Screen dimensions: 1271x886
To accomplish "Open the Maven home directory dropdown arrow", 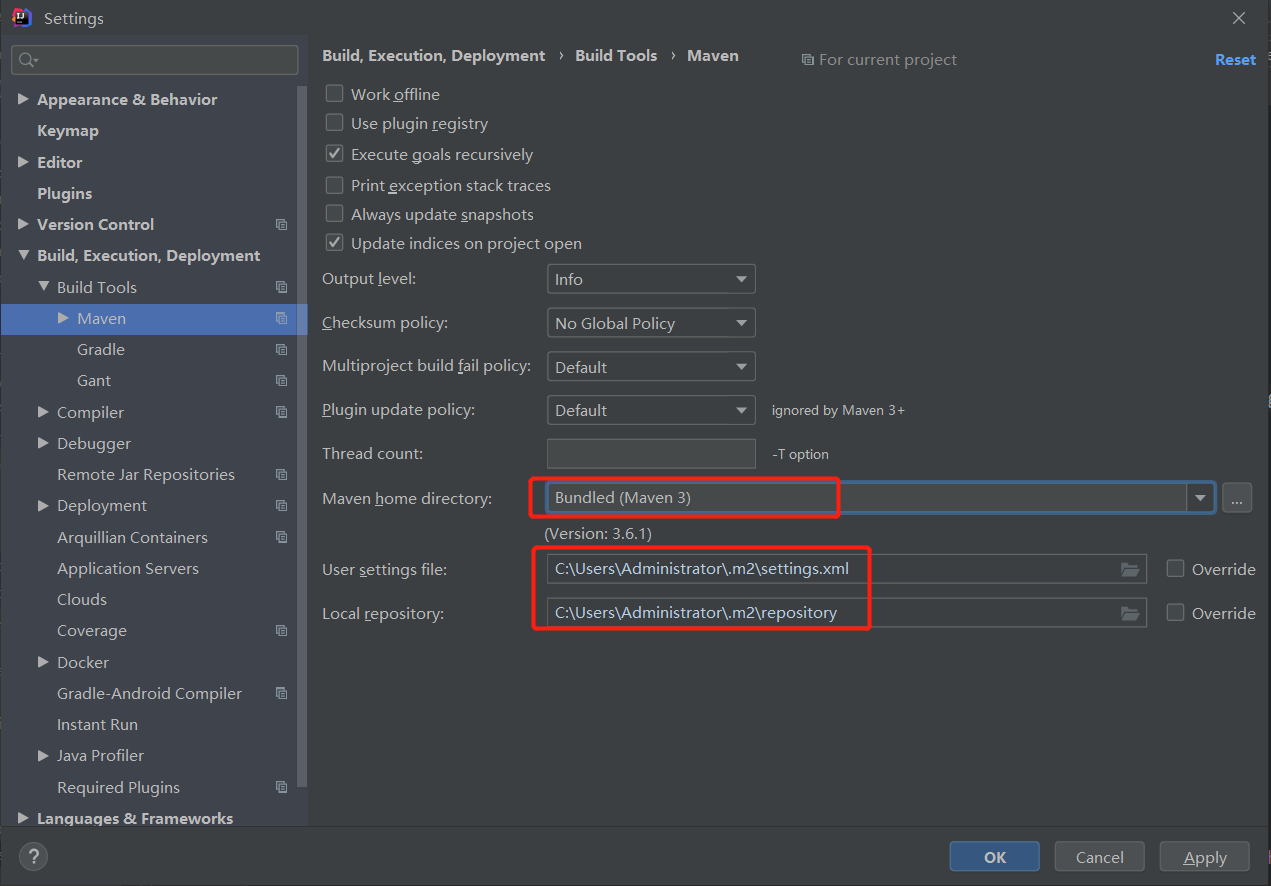I will [x=1200, y=497].
